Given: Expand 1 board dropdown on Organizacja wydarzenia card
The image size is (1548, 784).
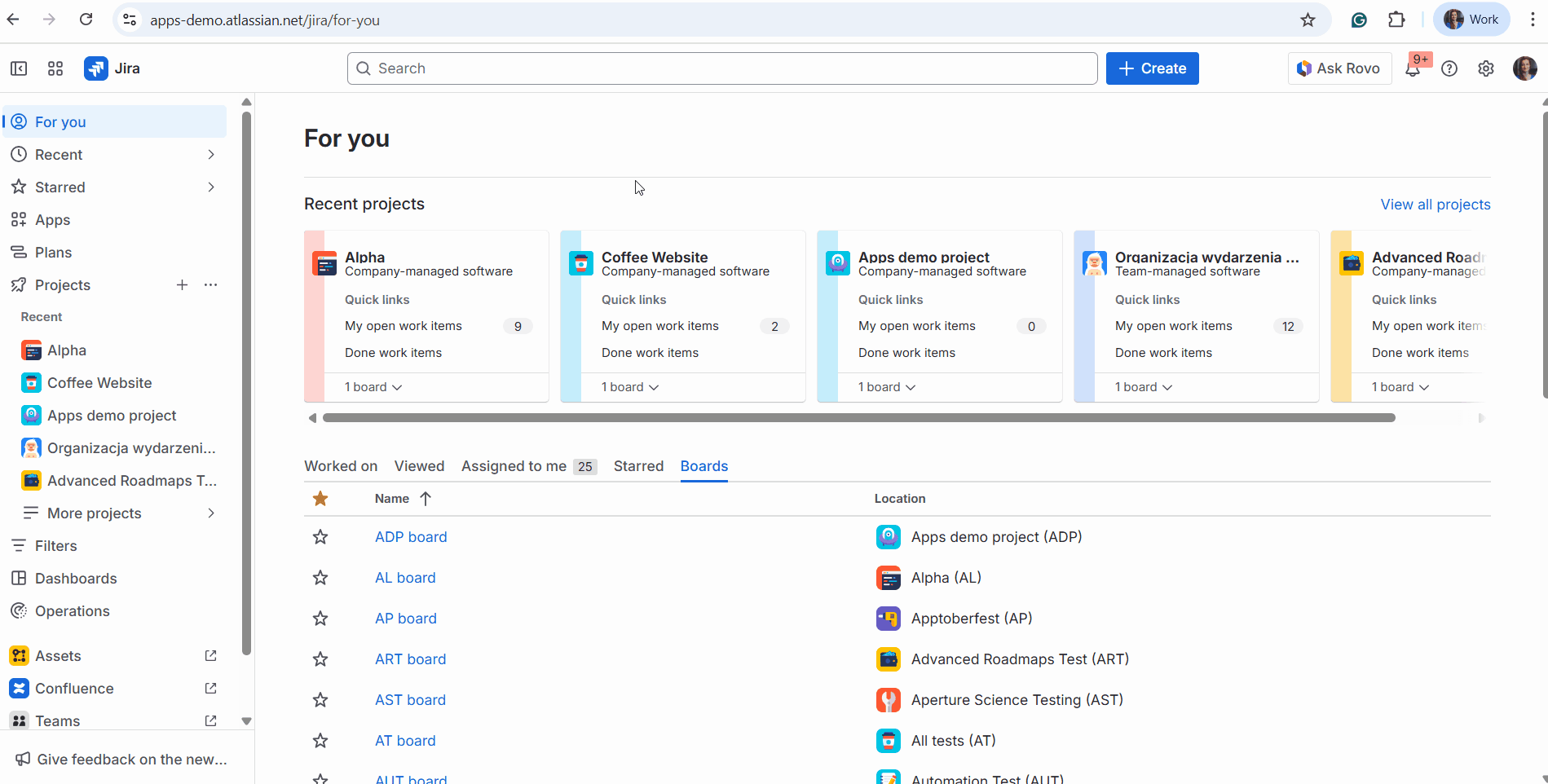Looking at the screenshot, I should coord(1144,387).
